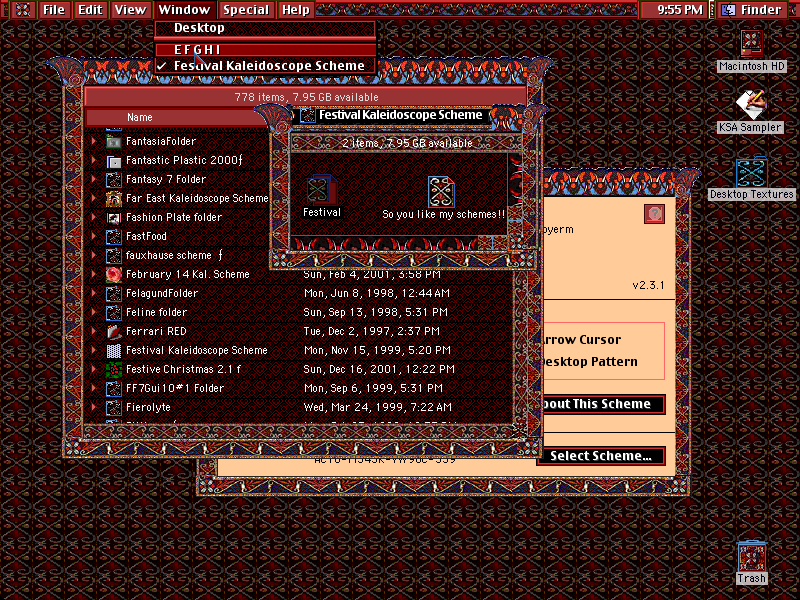Expand the FastFood disclosure triangle

(93, 236)
